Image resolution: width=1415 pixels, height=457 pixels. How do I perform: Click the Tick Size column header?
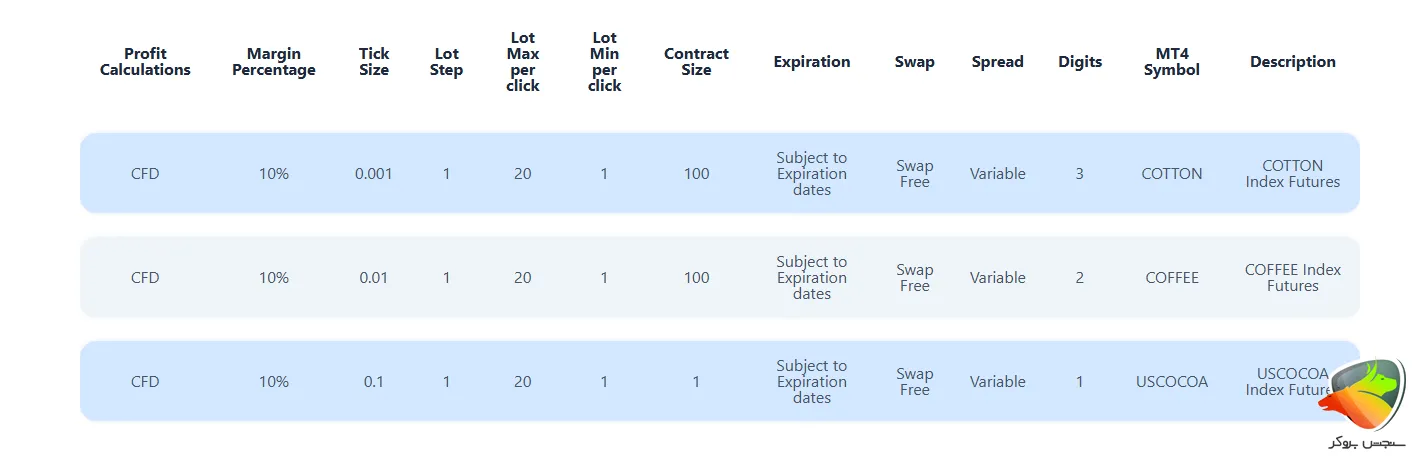click(x=374, y=62)
